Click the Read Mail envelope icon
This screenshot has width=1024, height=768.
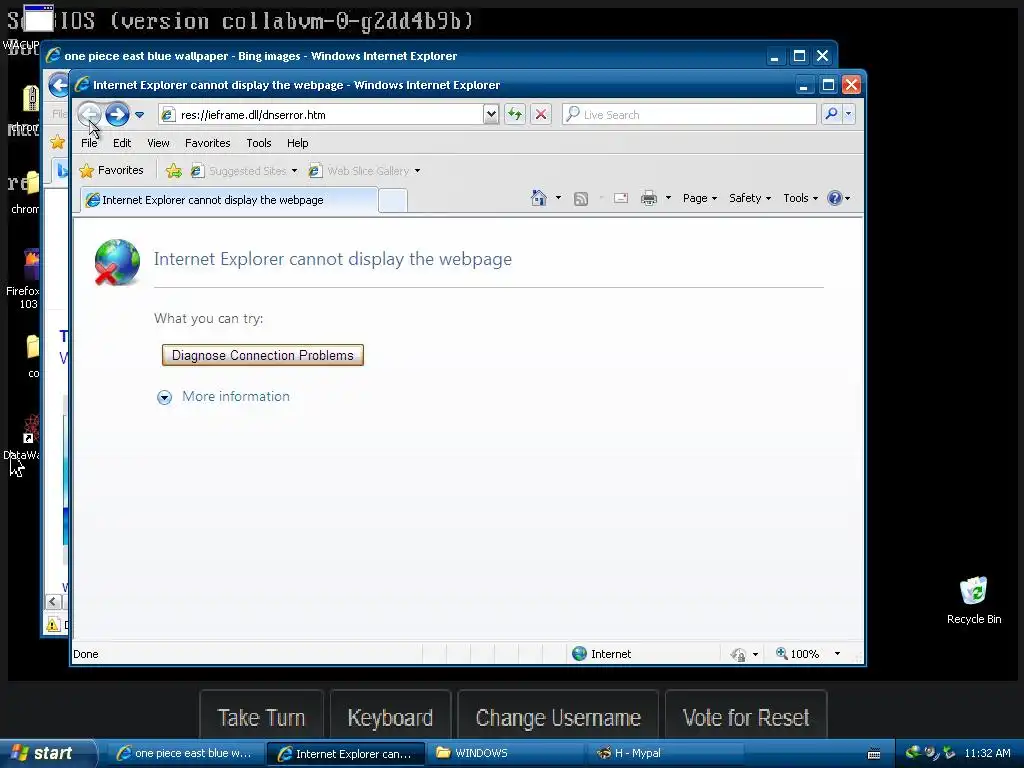[x=621, y=198]
